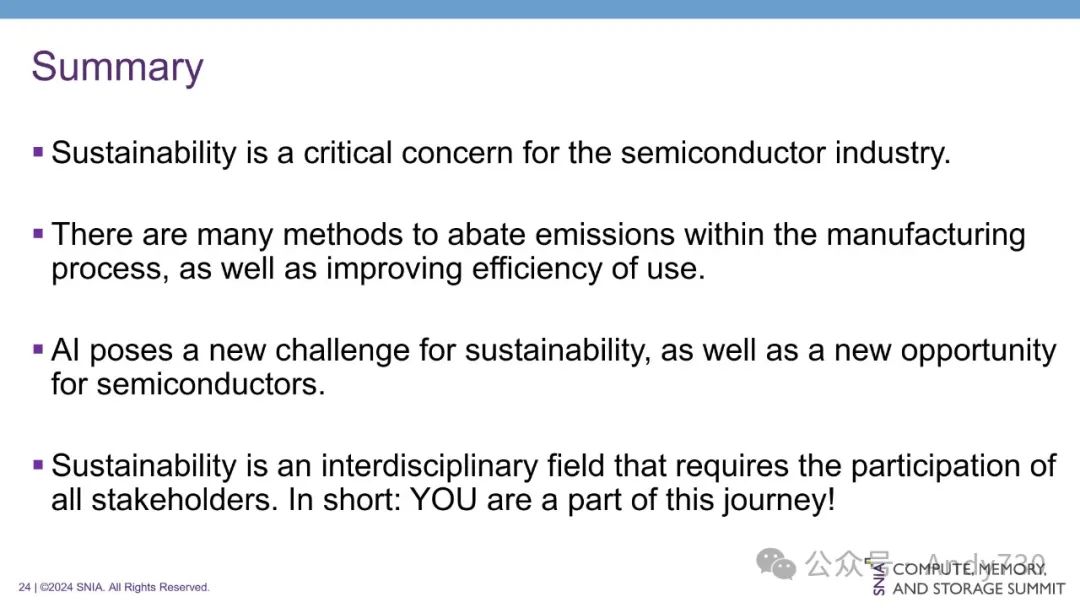Click the 'Compute, Memory, and Storage Summit' logo text
This screenshot has width=1080, height=608.
coord(978,578)
